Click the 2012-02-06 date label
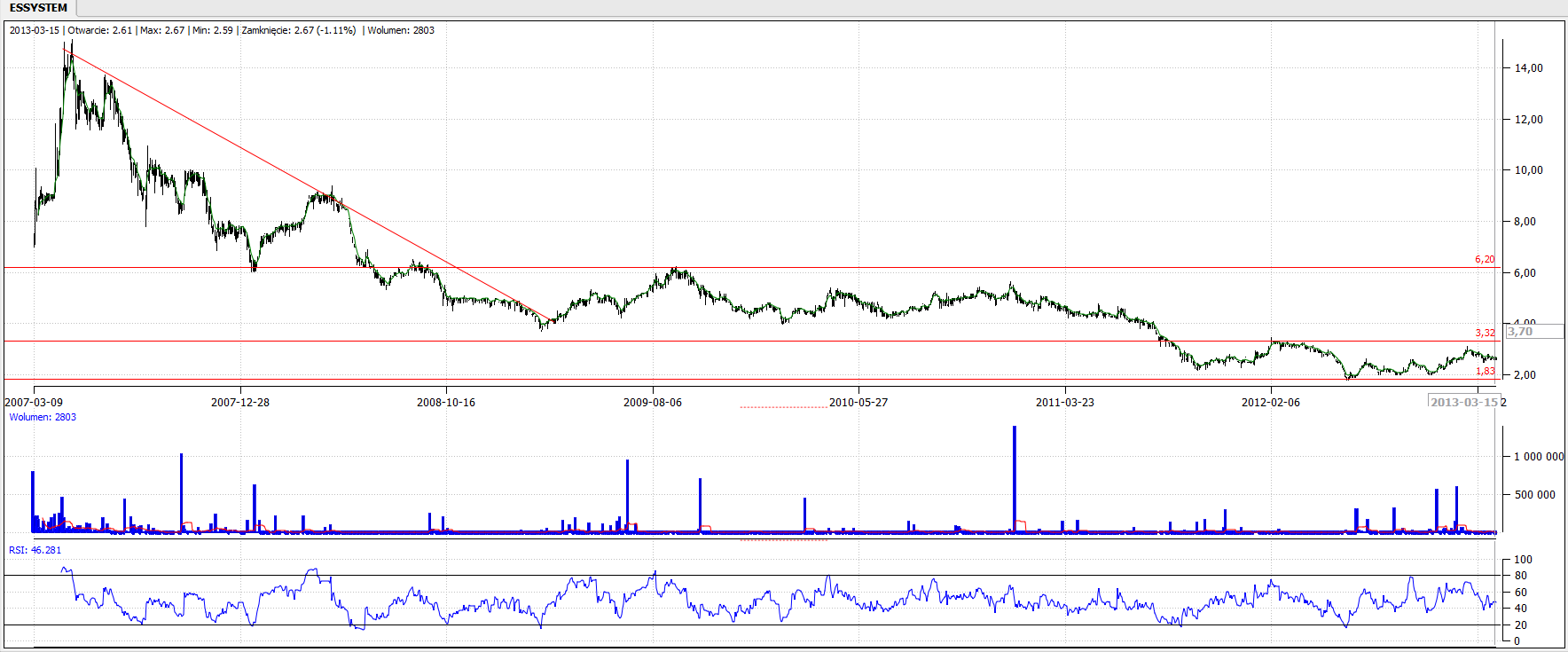The image size is (1568, 652). click(x=1271, y=402)
